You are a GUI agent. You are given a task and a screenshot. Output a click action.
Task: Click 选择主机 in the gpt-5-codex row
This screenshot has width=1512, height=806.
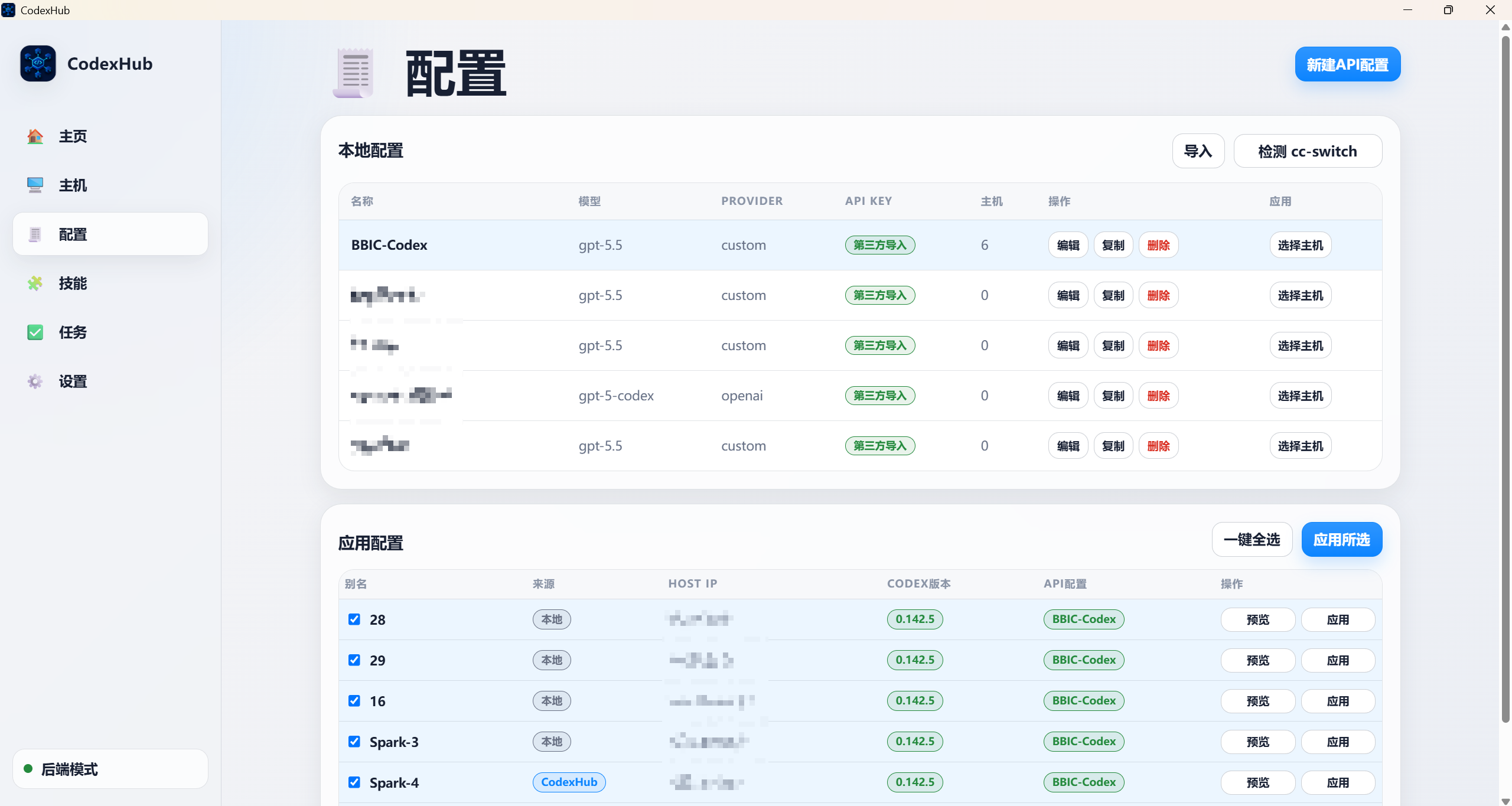[x=1301, y=396]
